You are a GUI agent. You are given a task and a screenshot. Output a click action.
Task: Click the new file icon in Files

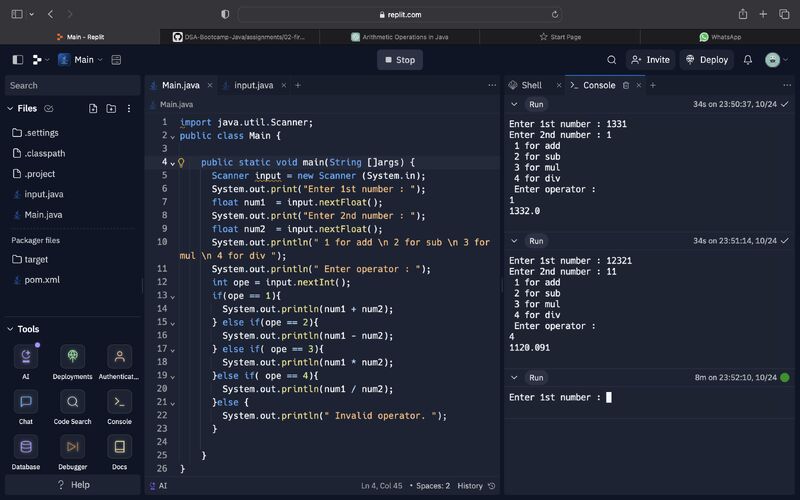[93, 108]
